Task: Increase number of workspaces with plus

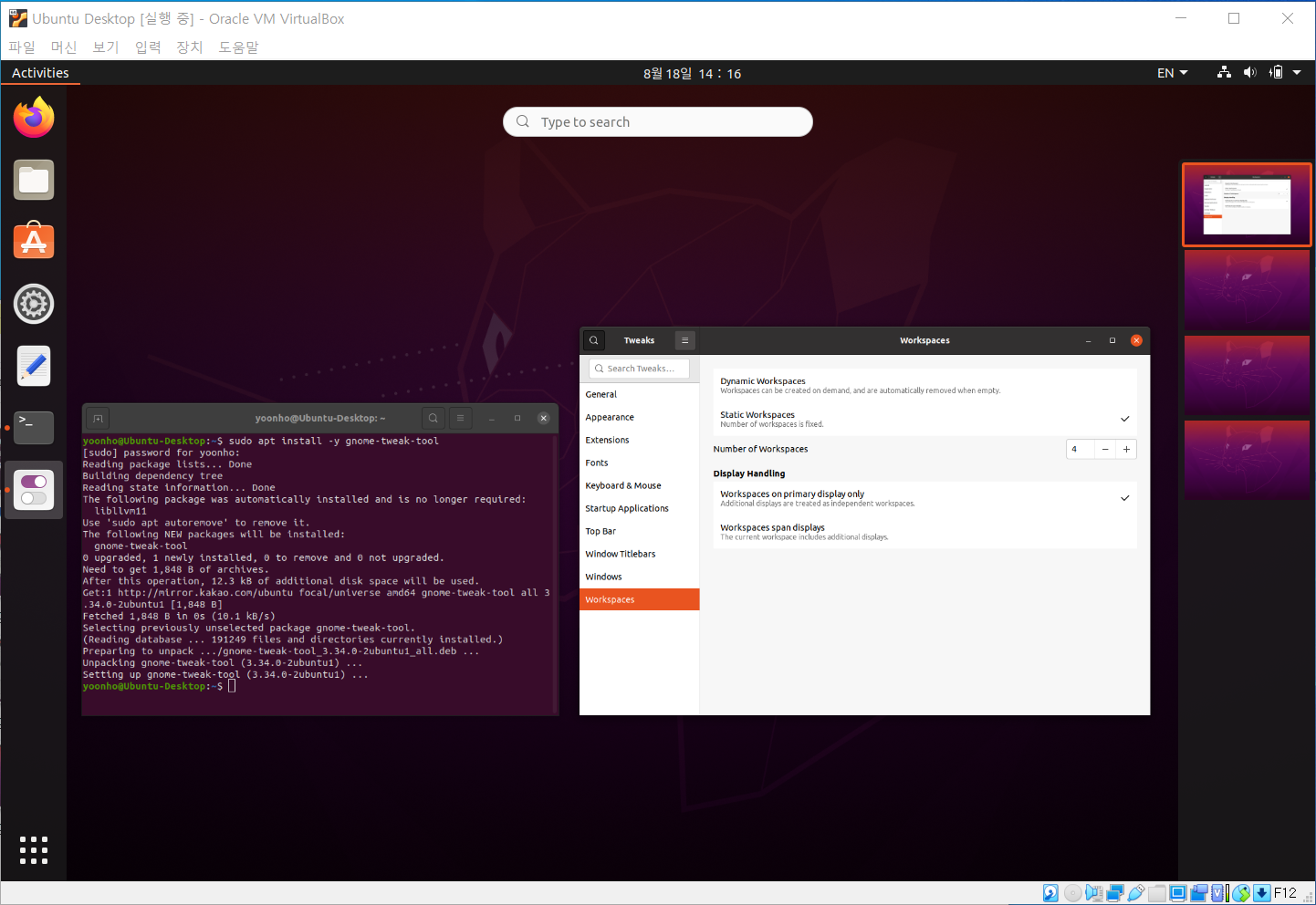Action: [x=1126, y=449]
